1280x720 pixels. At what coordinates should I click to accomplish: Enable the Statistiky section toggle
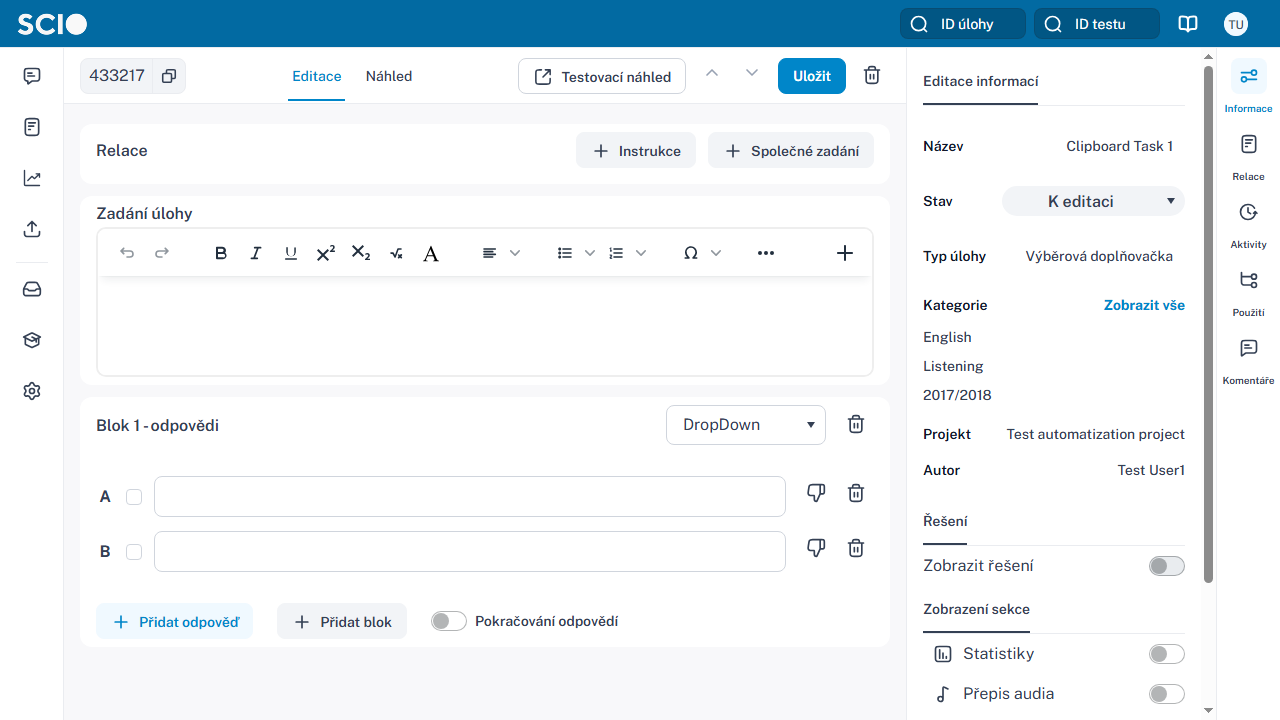tap(1167, 654)
